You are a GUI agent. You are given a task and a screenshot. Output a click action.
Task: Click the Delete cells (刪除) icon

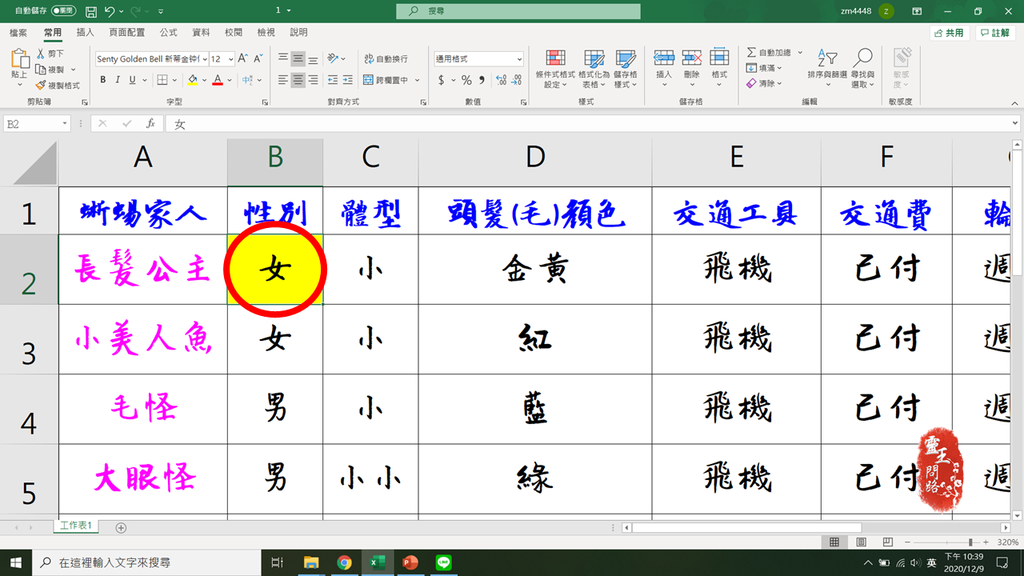(x=691, y=59)
